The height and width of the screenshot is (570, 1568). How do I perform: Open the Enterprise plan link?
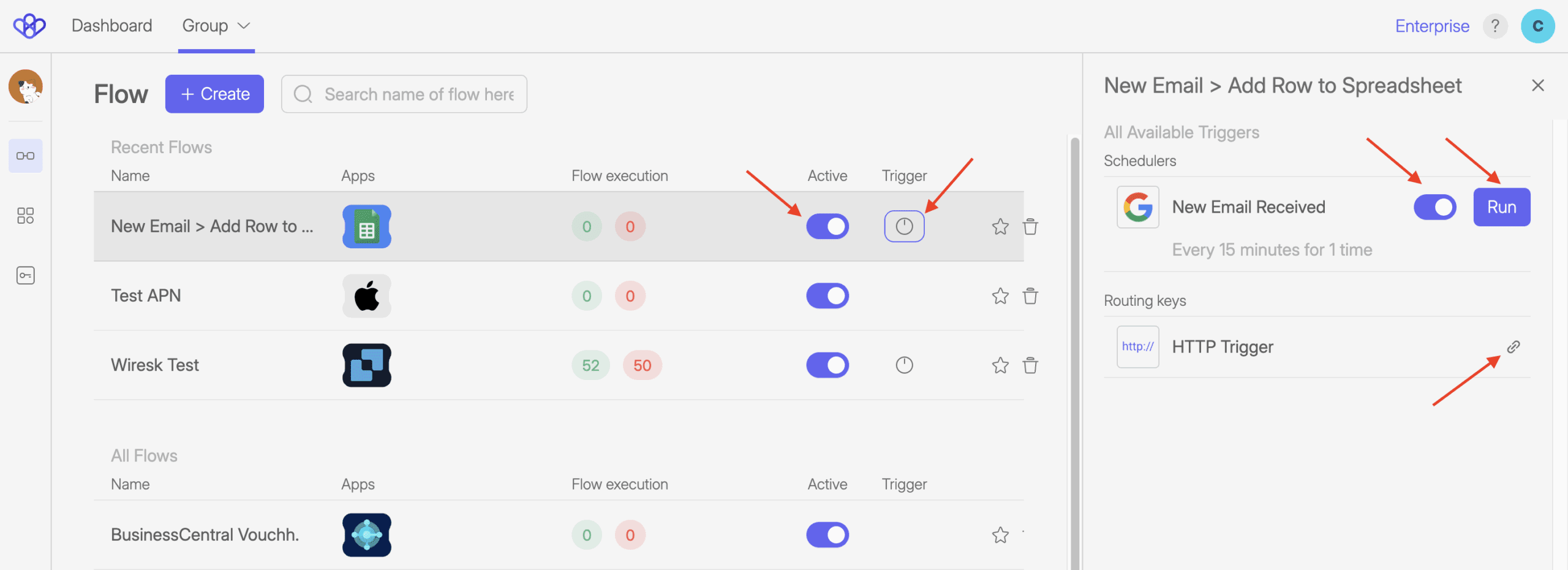(x=1432, y=26)
